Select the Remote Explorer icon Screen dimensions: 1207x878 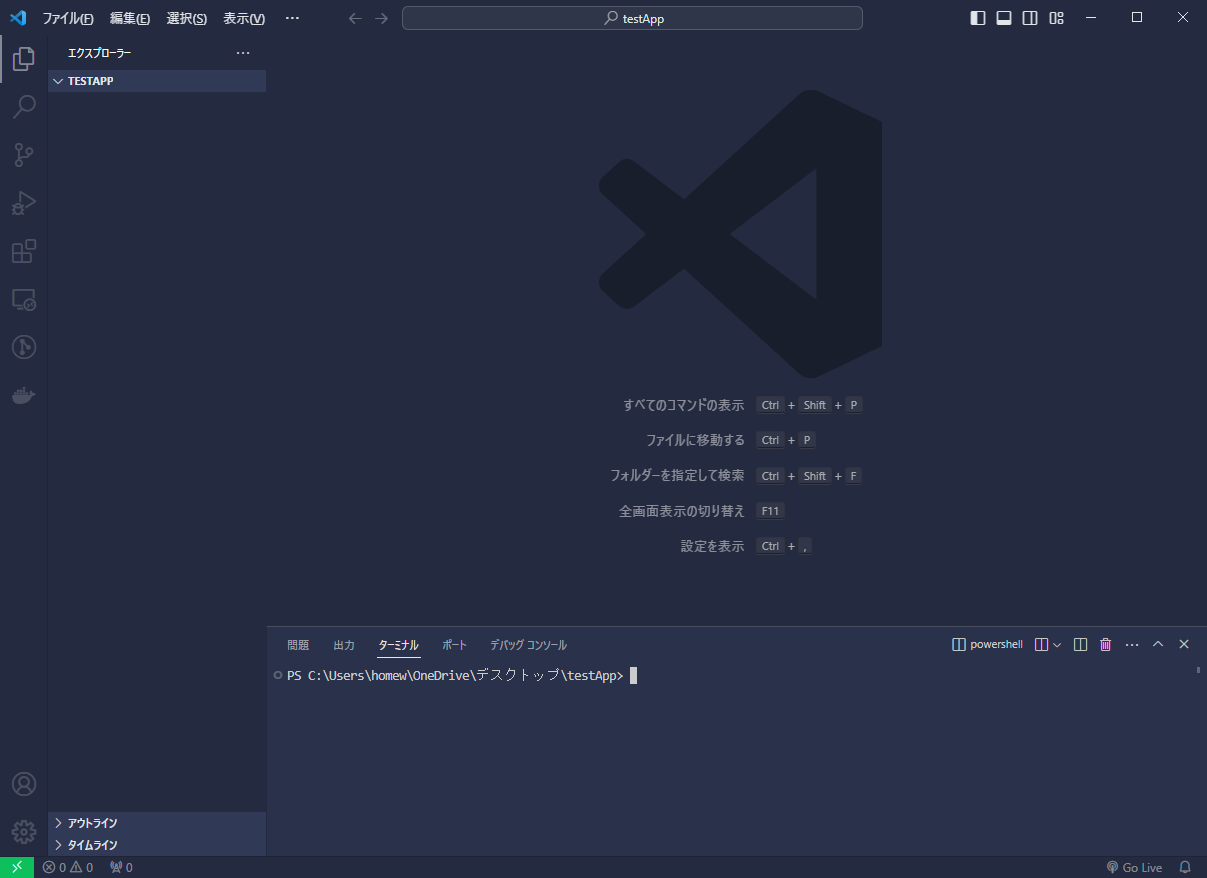pos(24,299)
